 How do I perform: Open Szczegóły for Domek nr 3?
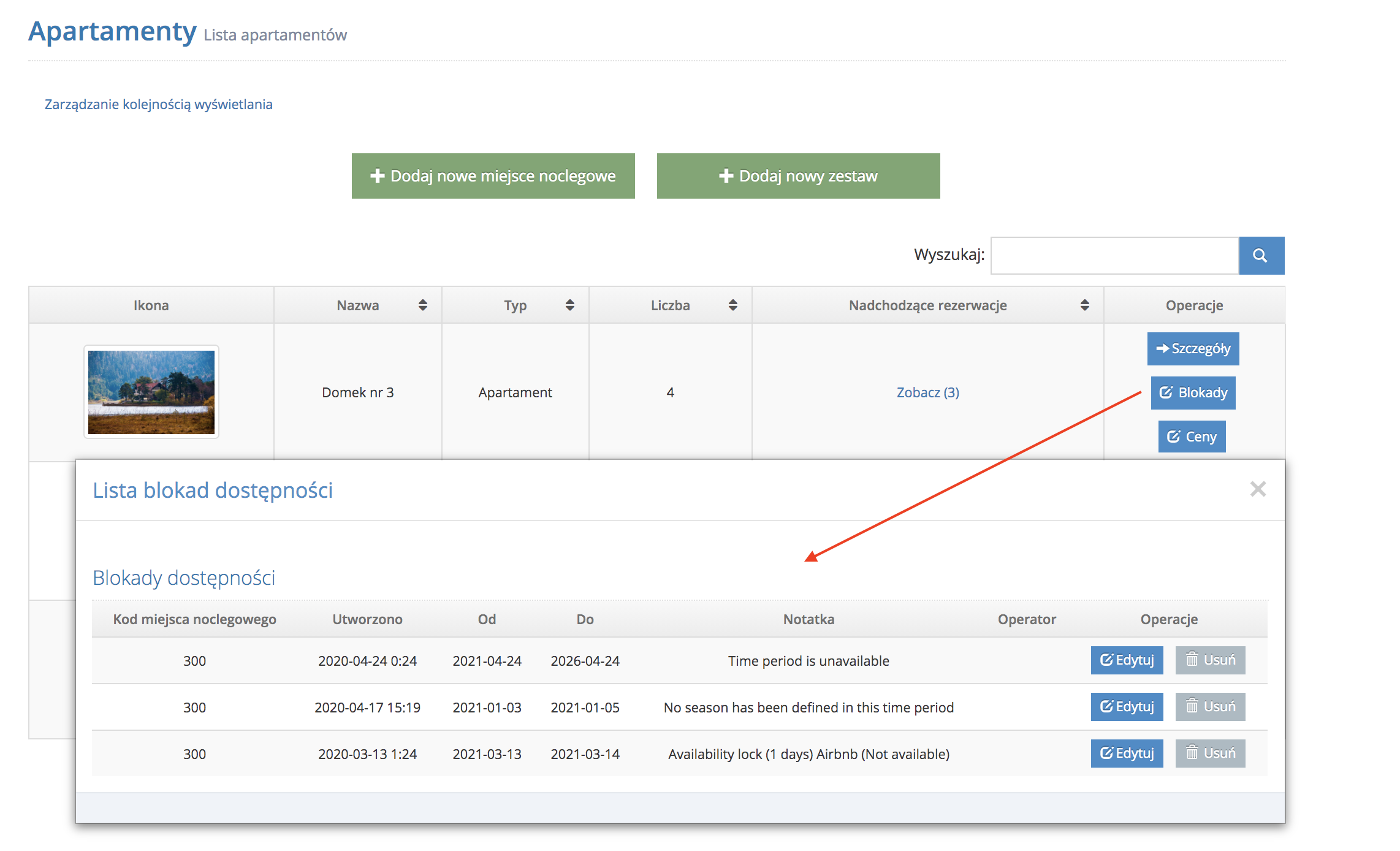tap(1193, 349)
